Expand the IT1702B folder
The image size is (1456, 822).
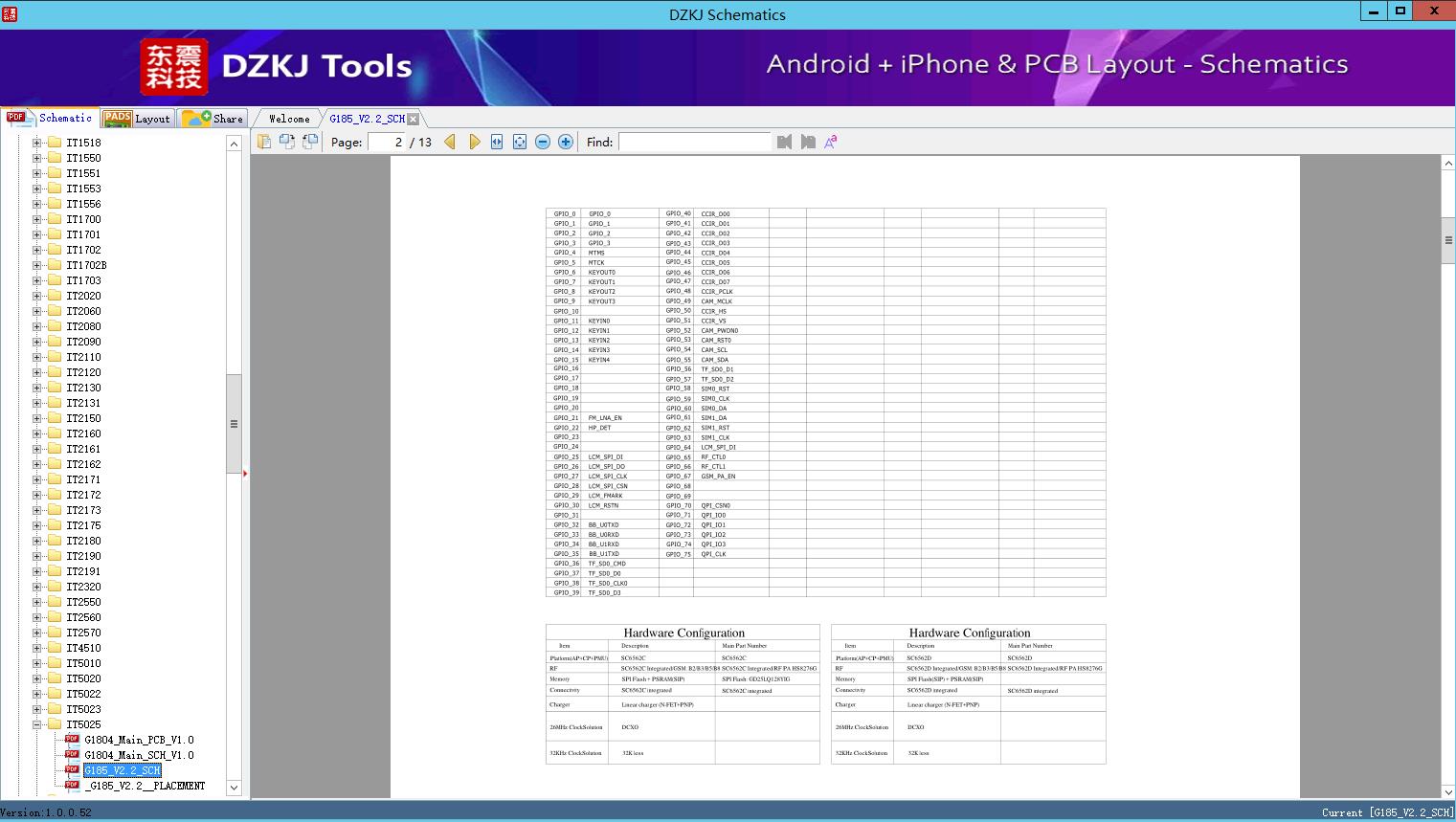(36, 265)
